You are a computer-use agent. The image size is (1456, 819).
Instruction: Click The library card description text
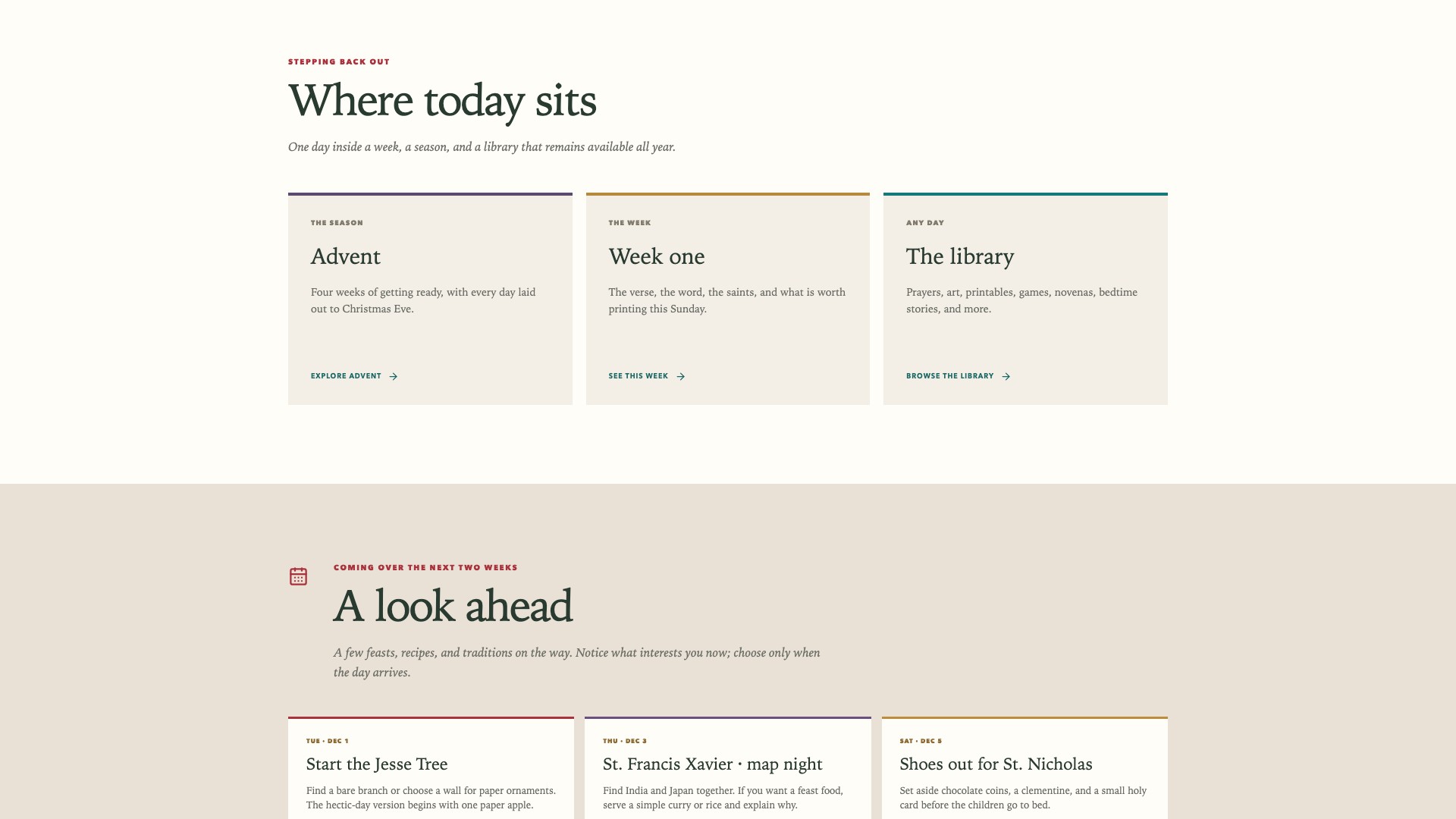pyautogui.click(x=1021, y=300)
